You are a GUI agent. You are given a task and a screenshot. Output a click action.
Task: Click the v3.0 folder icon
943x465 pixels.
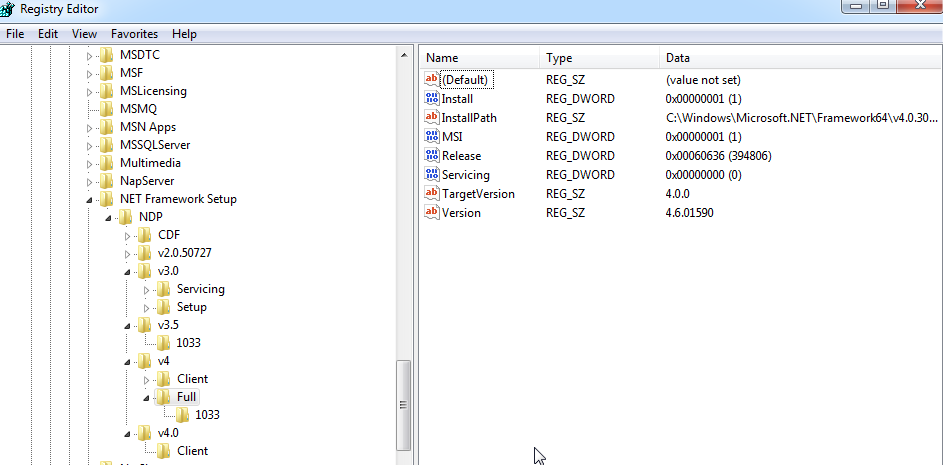(144, 271)
